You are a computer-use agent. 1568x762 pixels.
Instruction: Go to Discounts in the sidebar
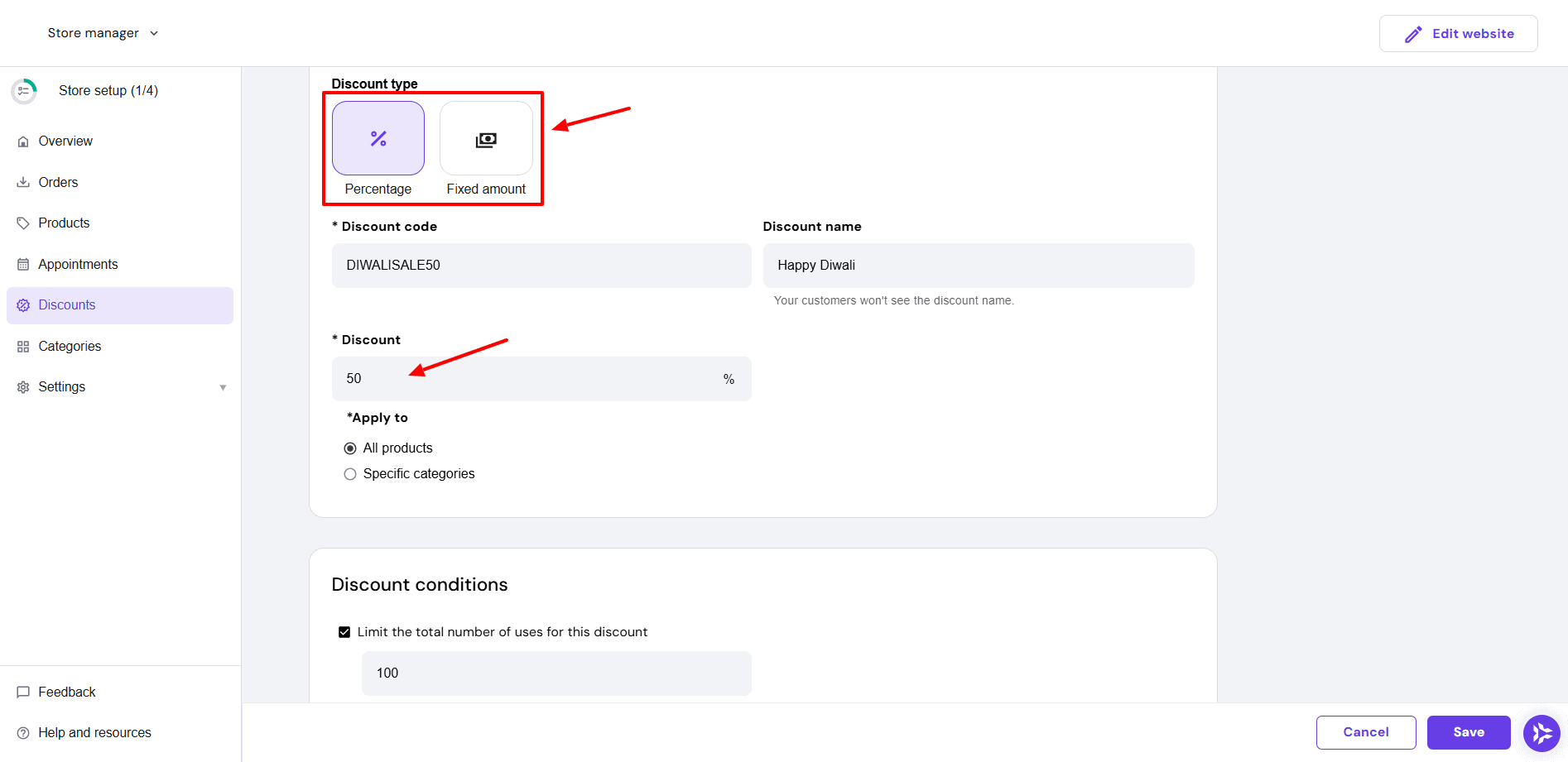(x=67, y=305)
